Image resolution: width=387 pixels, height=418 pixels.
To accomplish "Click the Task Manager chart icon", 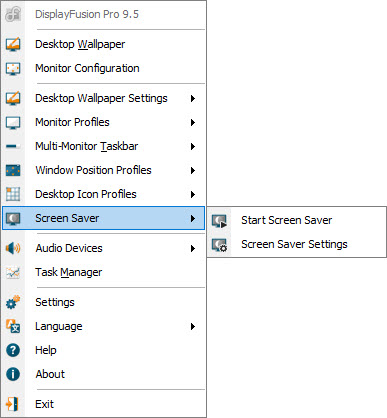I will coord(13,272).
